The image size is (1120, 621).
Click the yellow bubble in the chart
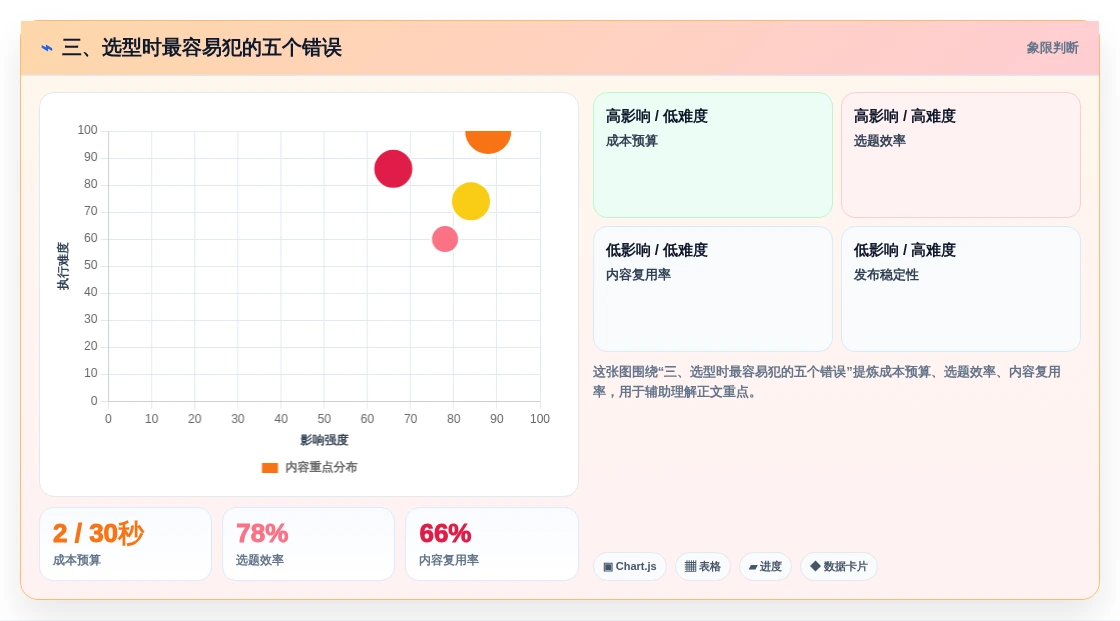[x=471, y=201]
